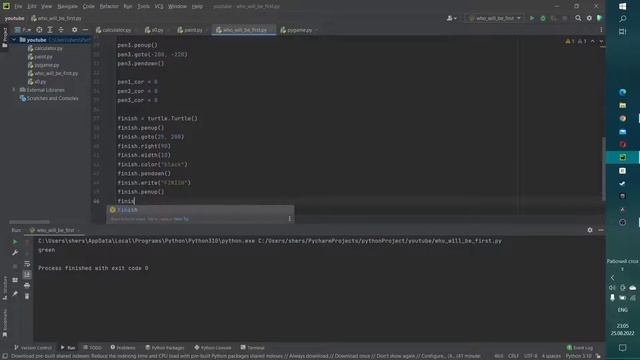Screen dimensions: 640x360
Task: Click the wrench icon in Run panel
Action: [15, 253]
